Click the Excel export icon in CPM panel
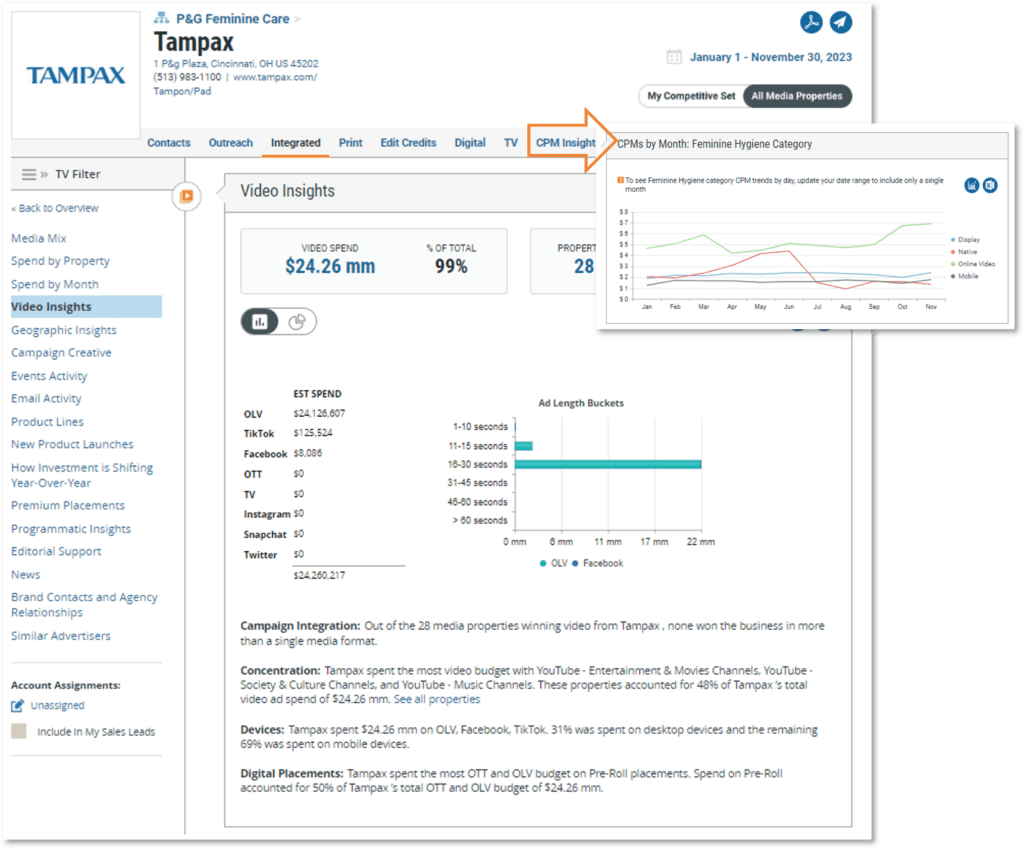1024x849 pixels. (990, 185)
